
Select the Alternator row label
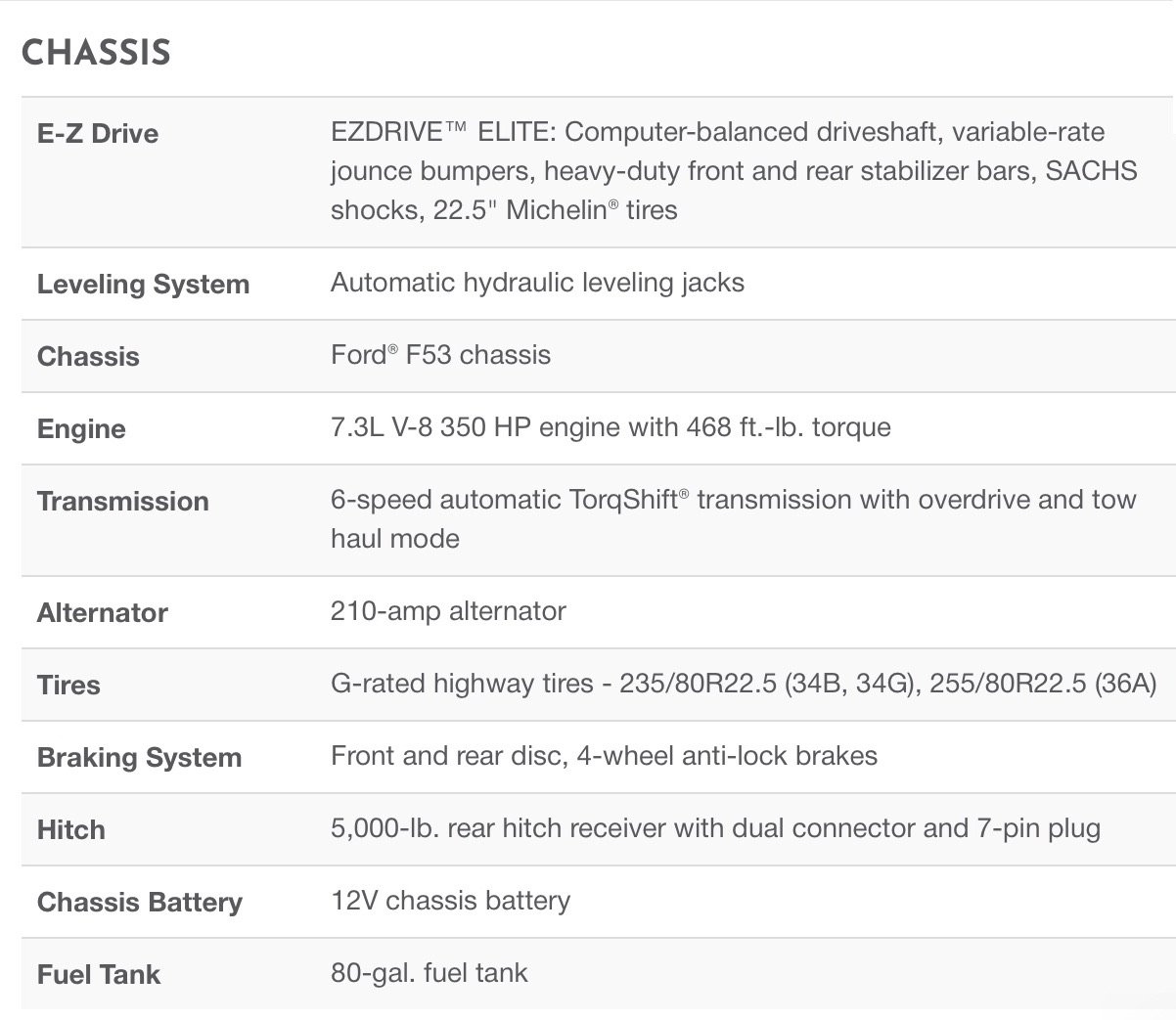click(x=102, y=613)
